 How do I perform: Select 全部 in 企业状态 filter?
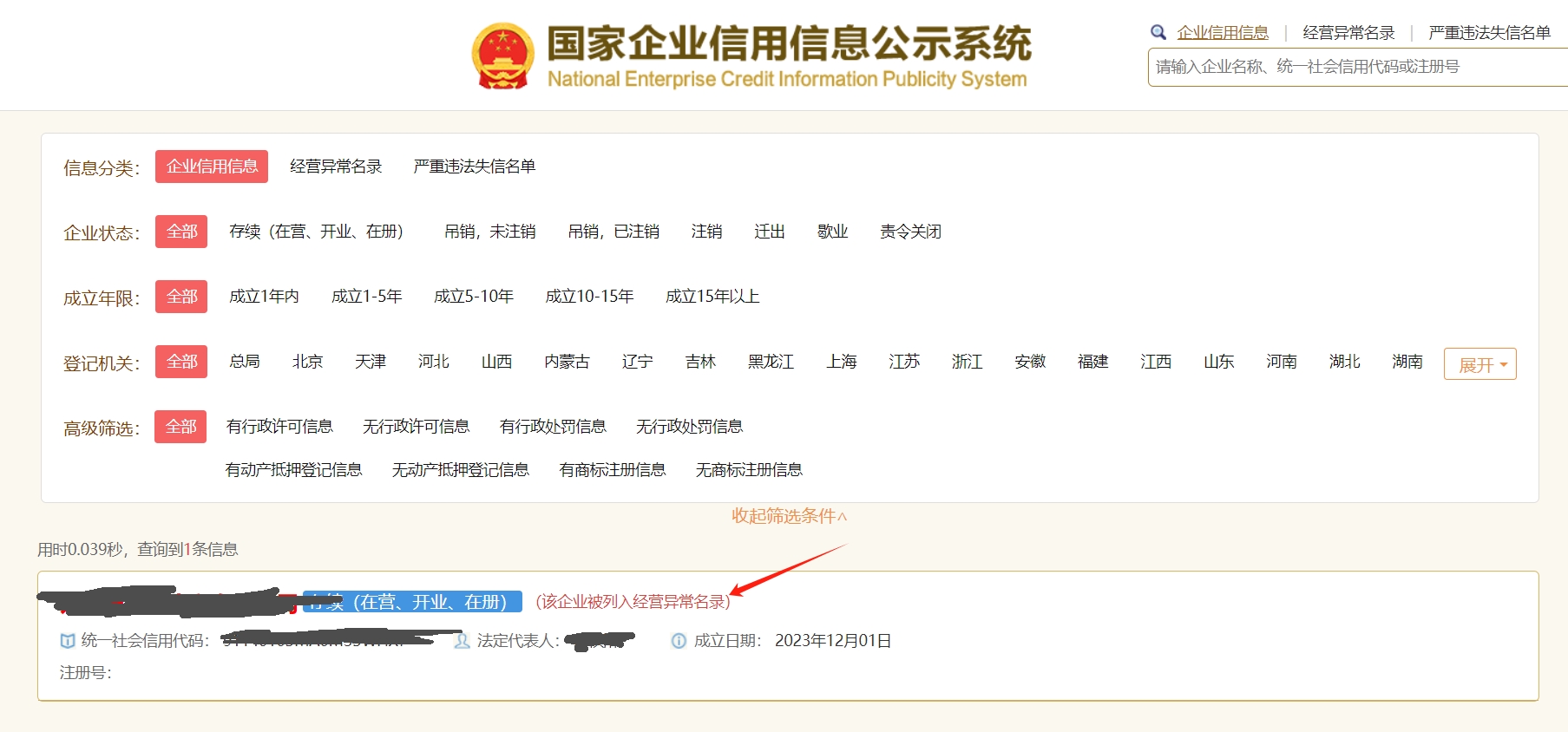[x=181, y=232]
